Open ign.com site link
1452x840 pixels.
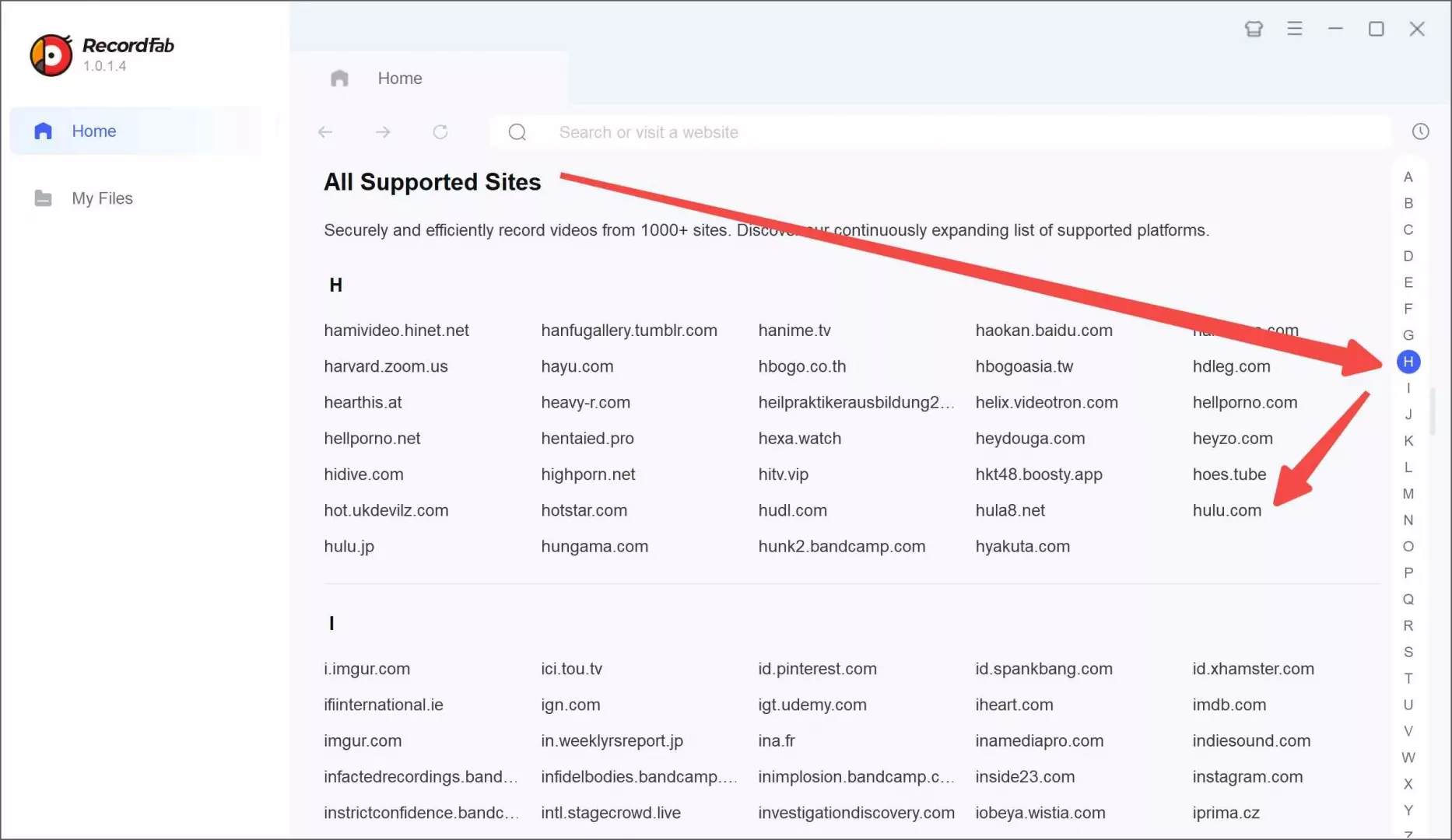click(570, 705)
